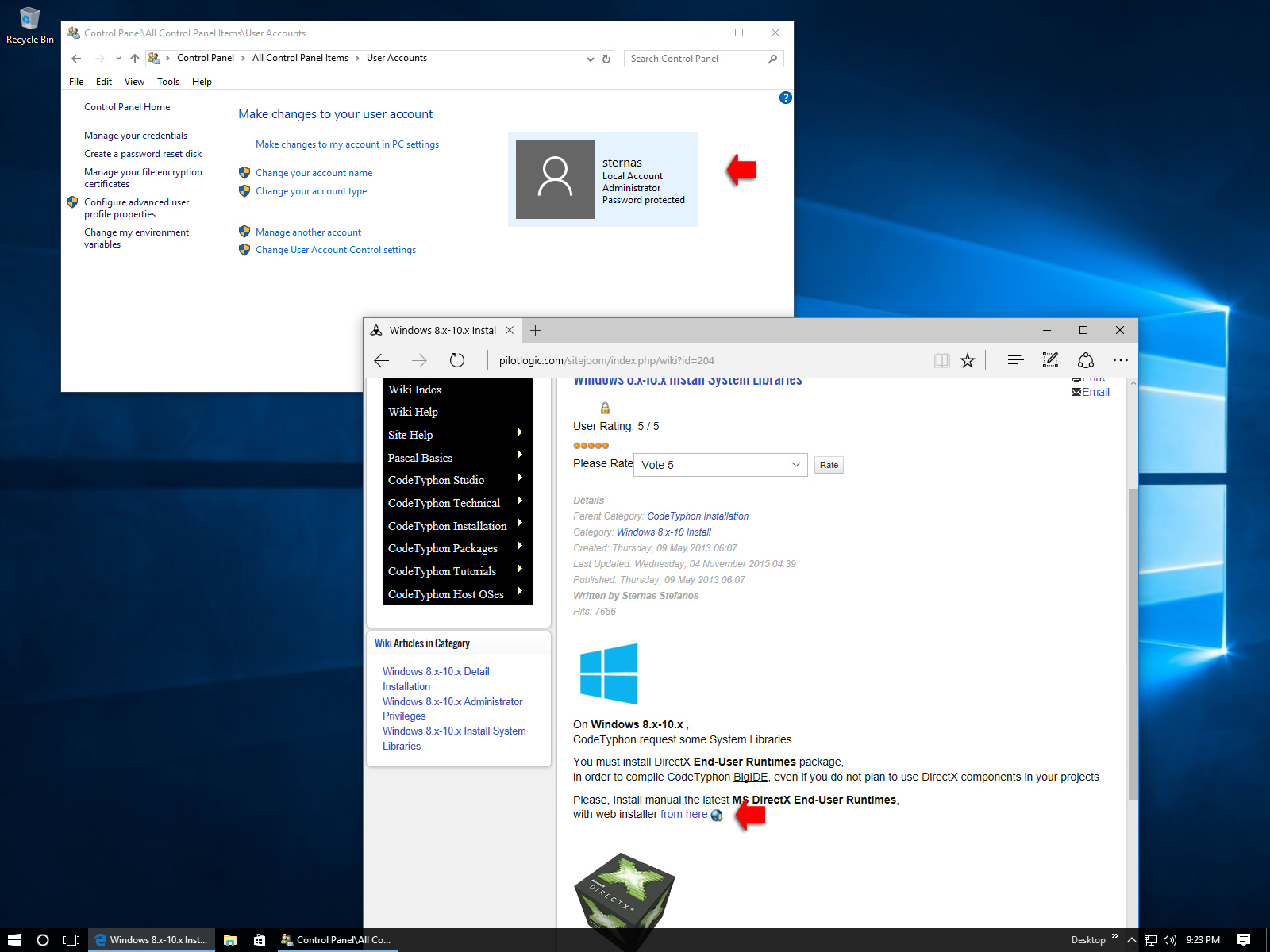The height and width of the screenshot is (952, 1270).
Task: Reload the pilotlogic page in Edge
Action: pyautogui.click(x=457, y=360)
